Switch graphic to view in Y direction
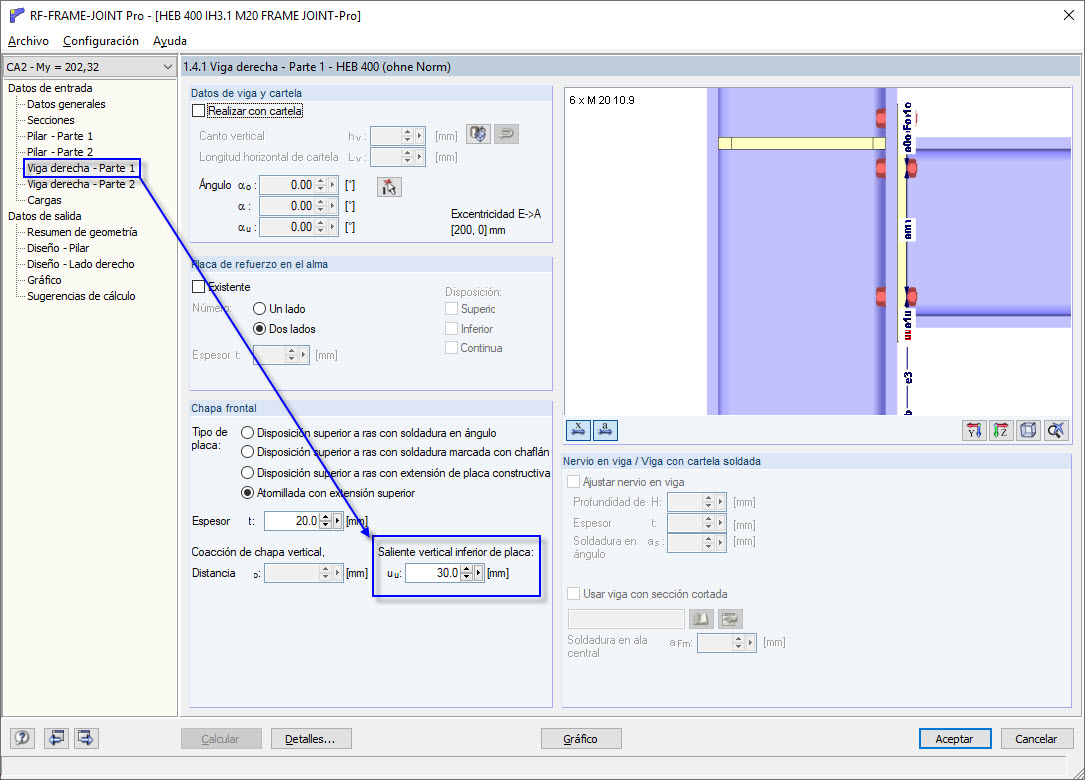The height and width of the screenshot is (780, 1085). coord(974,430)
